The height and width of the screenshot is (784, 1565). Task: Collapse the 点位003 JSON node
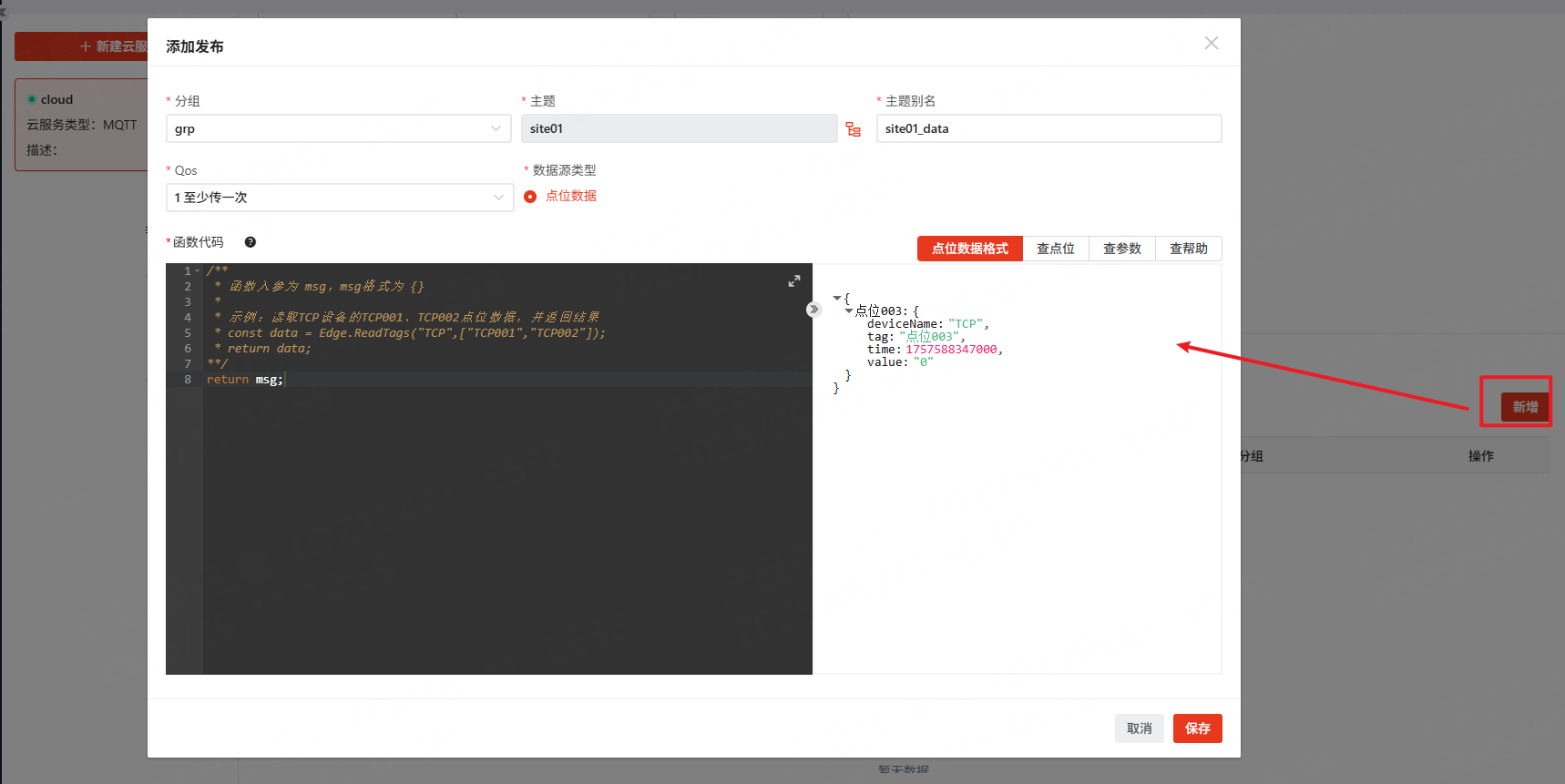pos(849,311)
